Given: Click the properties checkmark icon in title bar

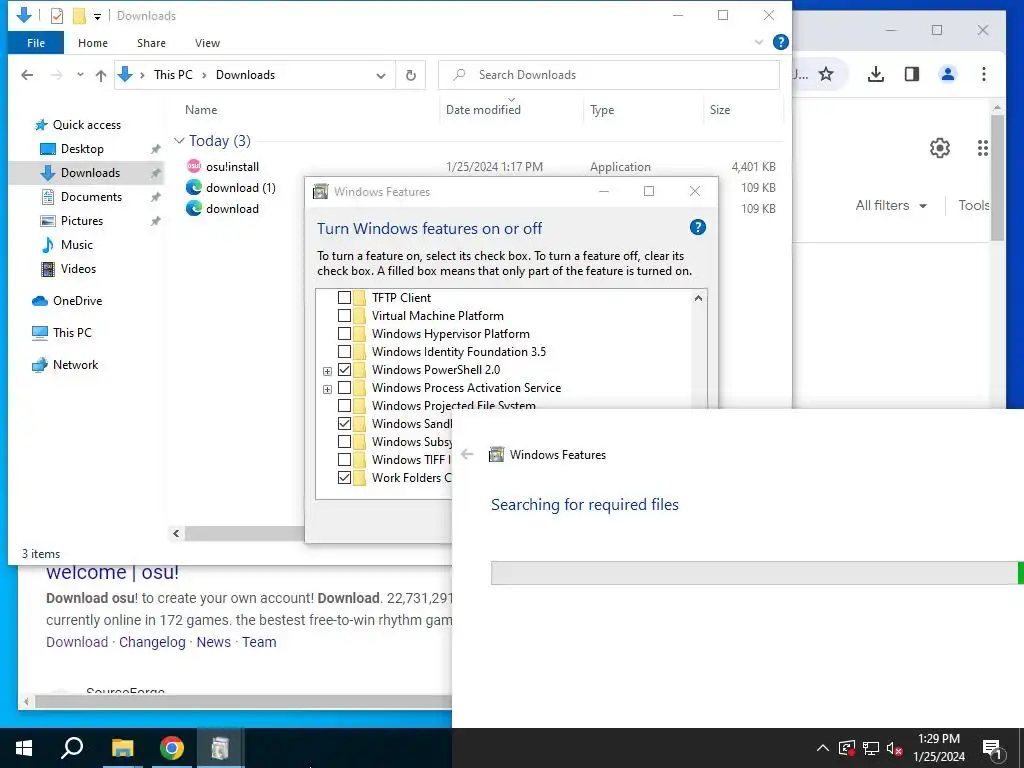Looking at the screenshot, I should (57, 16).
